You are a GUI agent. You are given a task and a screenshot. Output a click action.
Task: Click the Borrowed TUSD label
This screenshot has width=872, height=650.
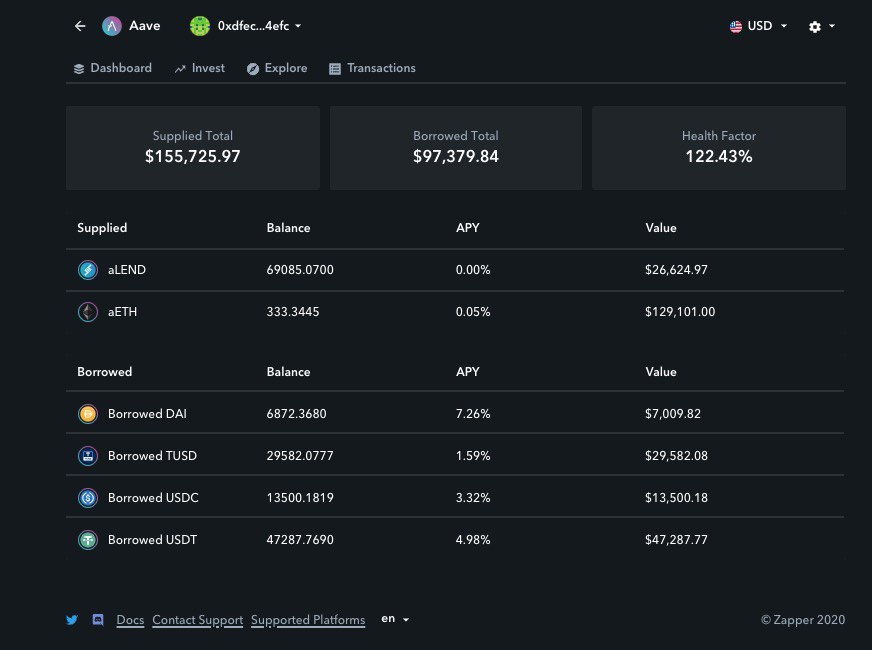[x=152, y=456]
